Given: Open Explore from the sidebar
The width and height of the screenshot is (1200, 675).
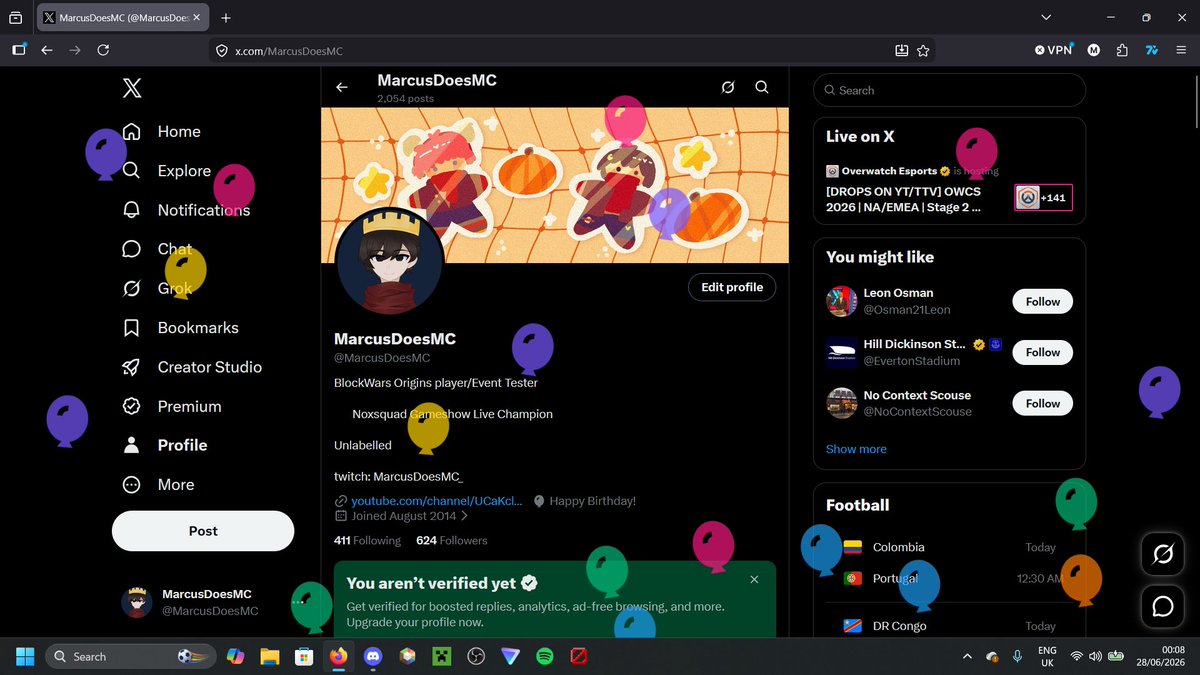Looking at the screenshot, I should [166, 171].
